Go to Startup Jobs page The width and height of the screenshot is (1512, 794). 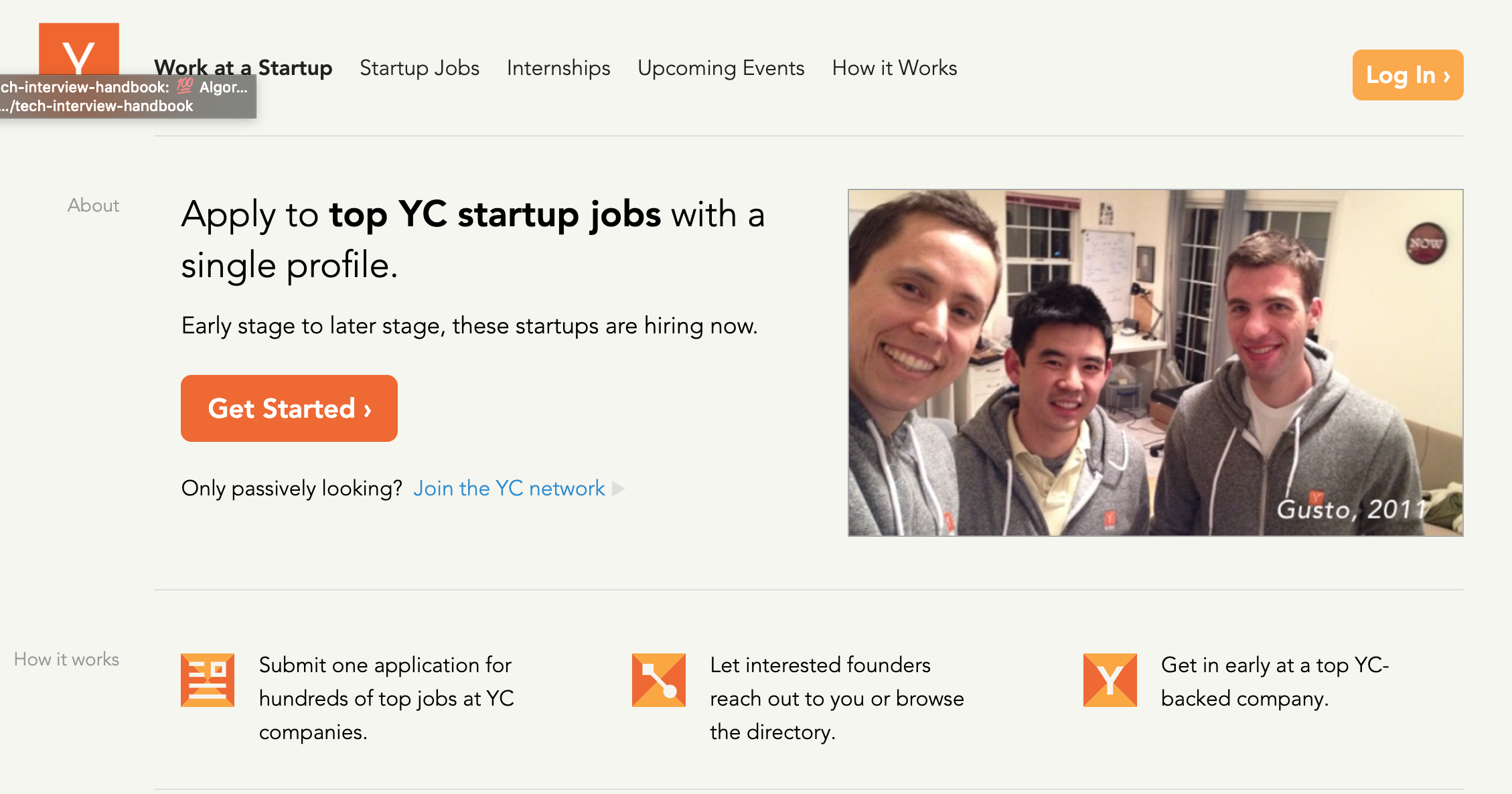(419, 68)
